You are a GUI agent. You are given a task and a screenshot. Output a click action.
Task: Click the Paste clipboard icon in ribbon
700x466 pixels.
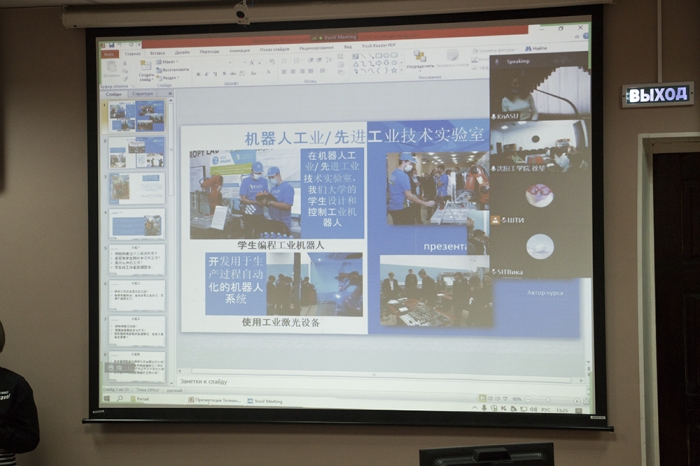point(109,68)
